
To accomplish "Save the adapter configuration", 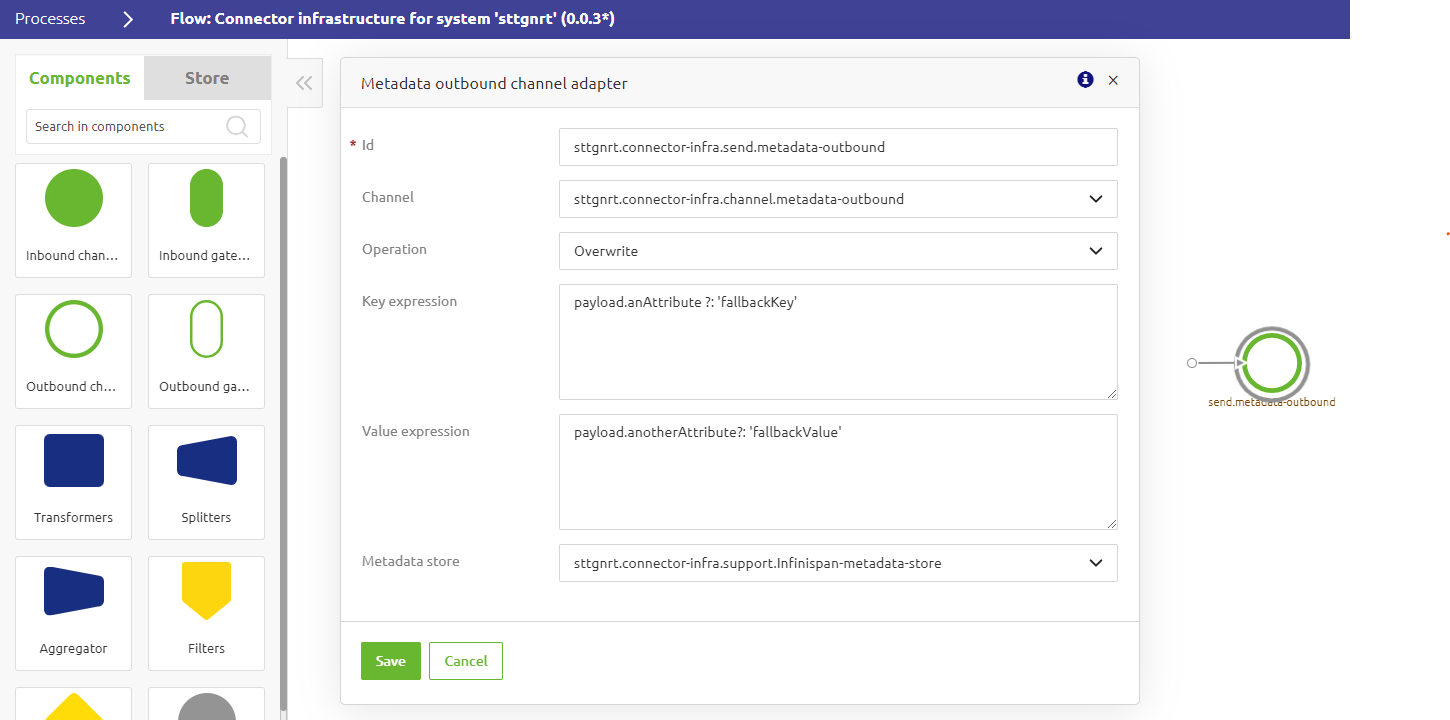I will click(390, 660).
